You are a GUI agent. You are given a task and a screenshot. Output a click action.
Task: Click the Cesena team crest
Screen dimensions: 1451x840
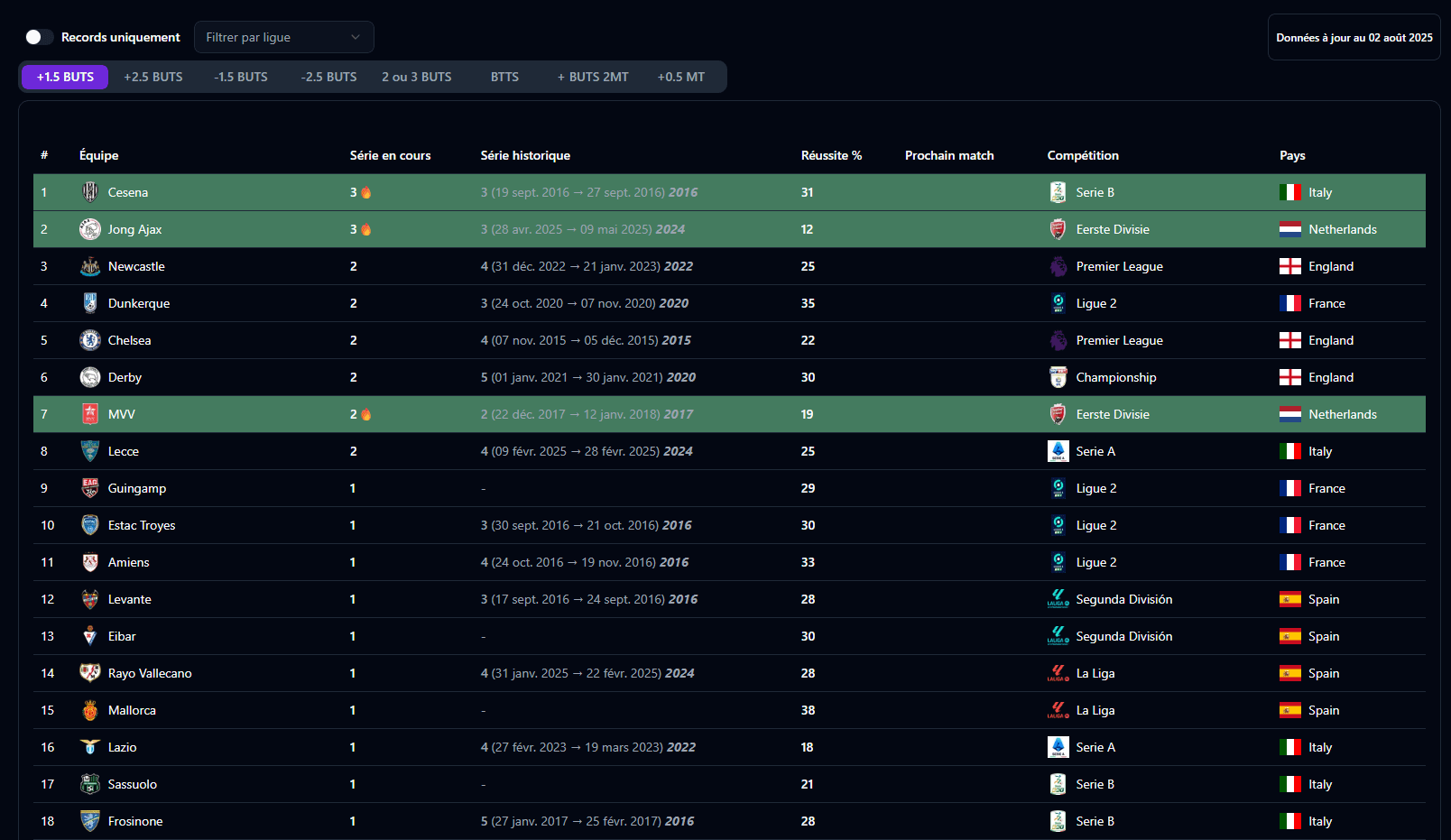89,192
